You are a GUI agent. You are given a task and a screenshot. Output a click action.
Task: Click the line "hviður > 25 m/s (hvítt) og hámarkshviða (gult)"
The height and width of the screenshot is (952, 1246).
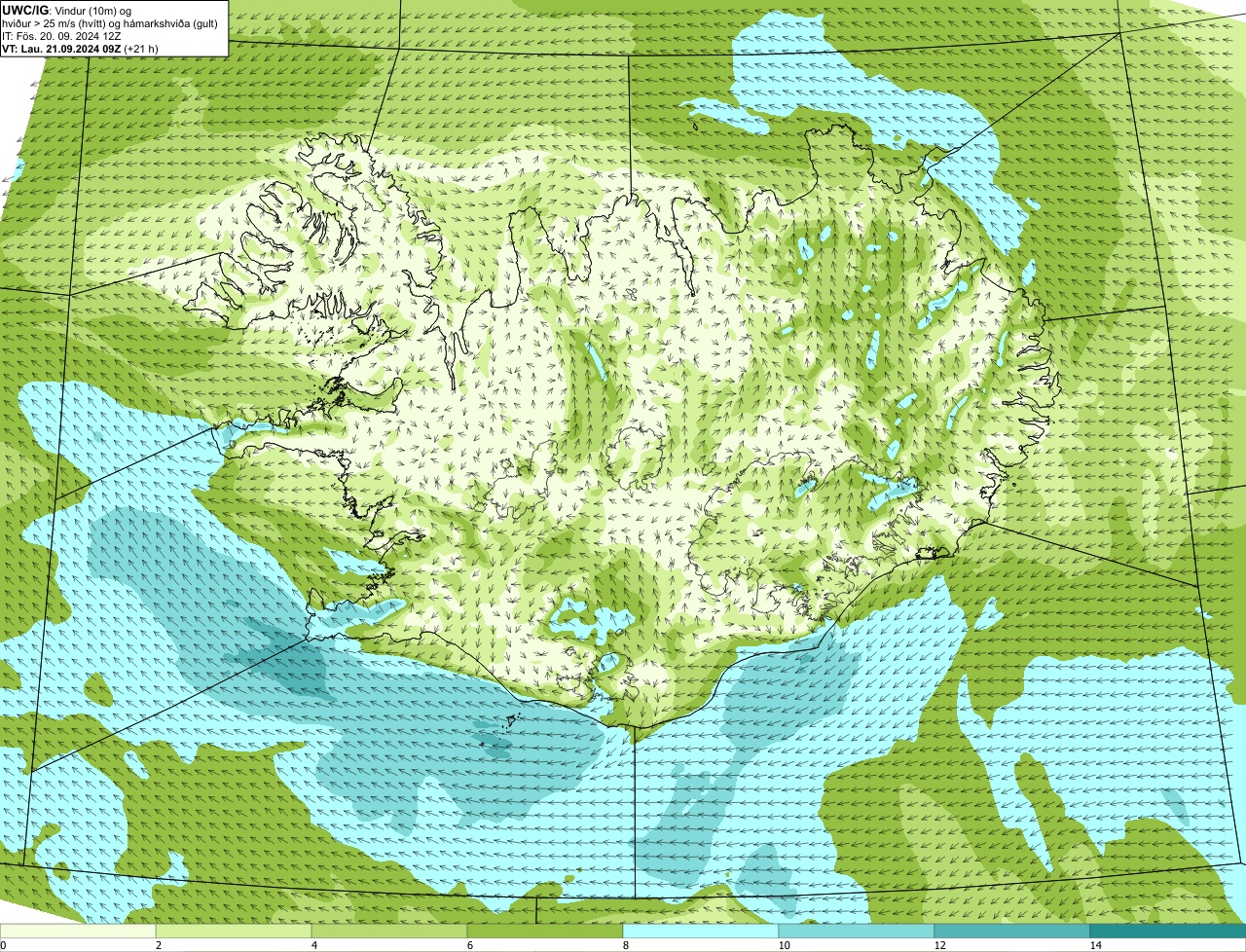(x=110, y=22)
